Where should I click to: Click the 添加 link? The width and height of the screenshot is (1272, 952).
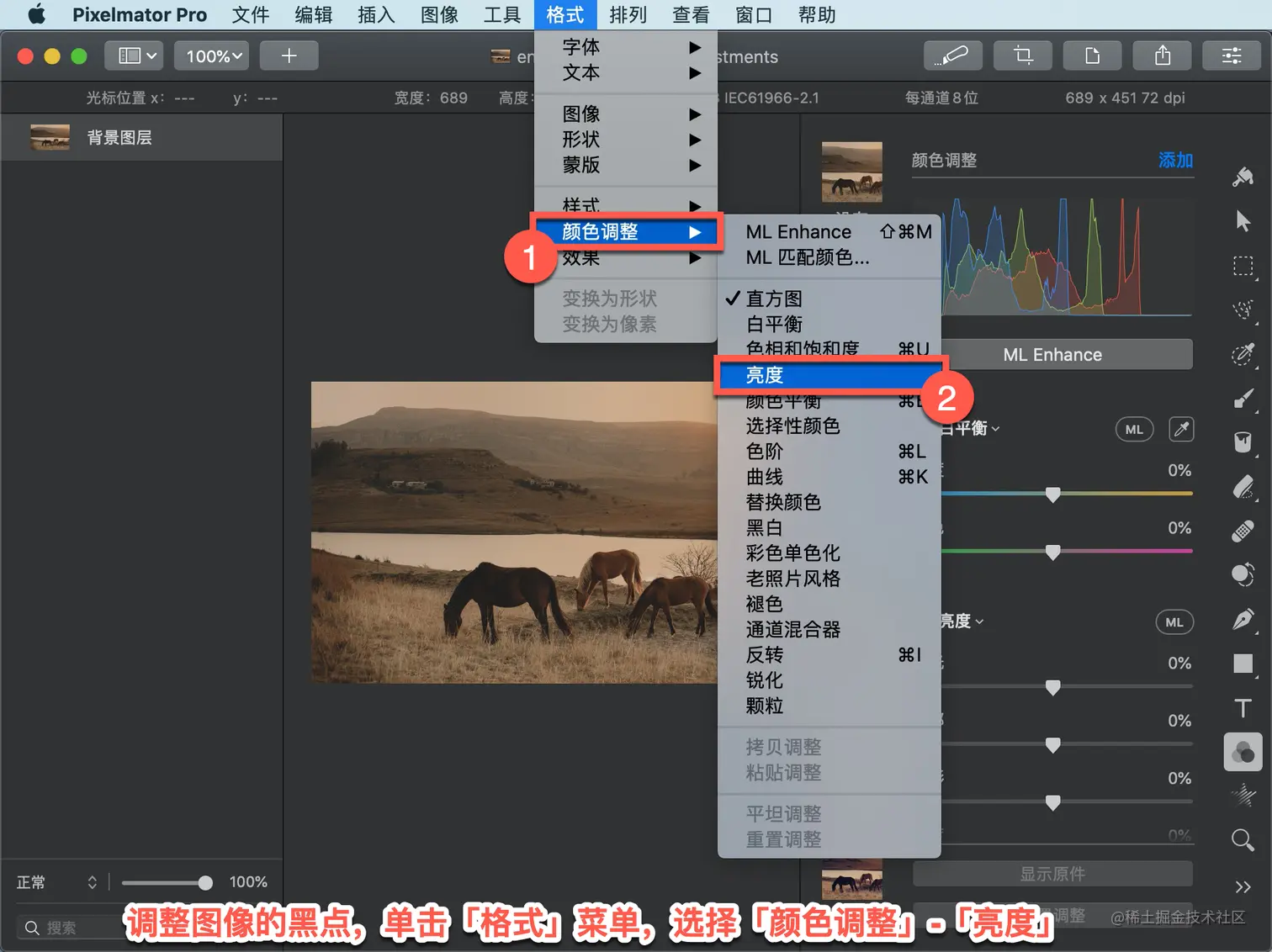tap(1174, 160)
